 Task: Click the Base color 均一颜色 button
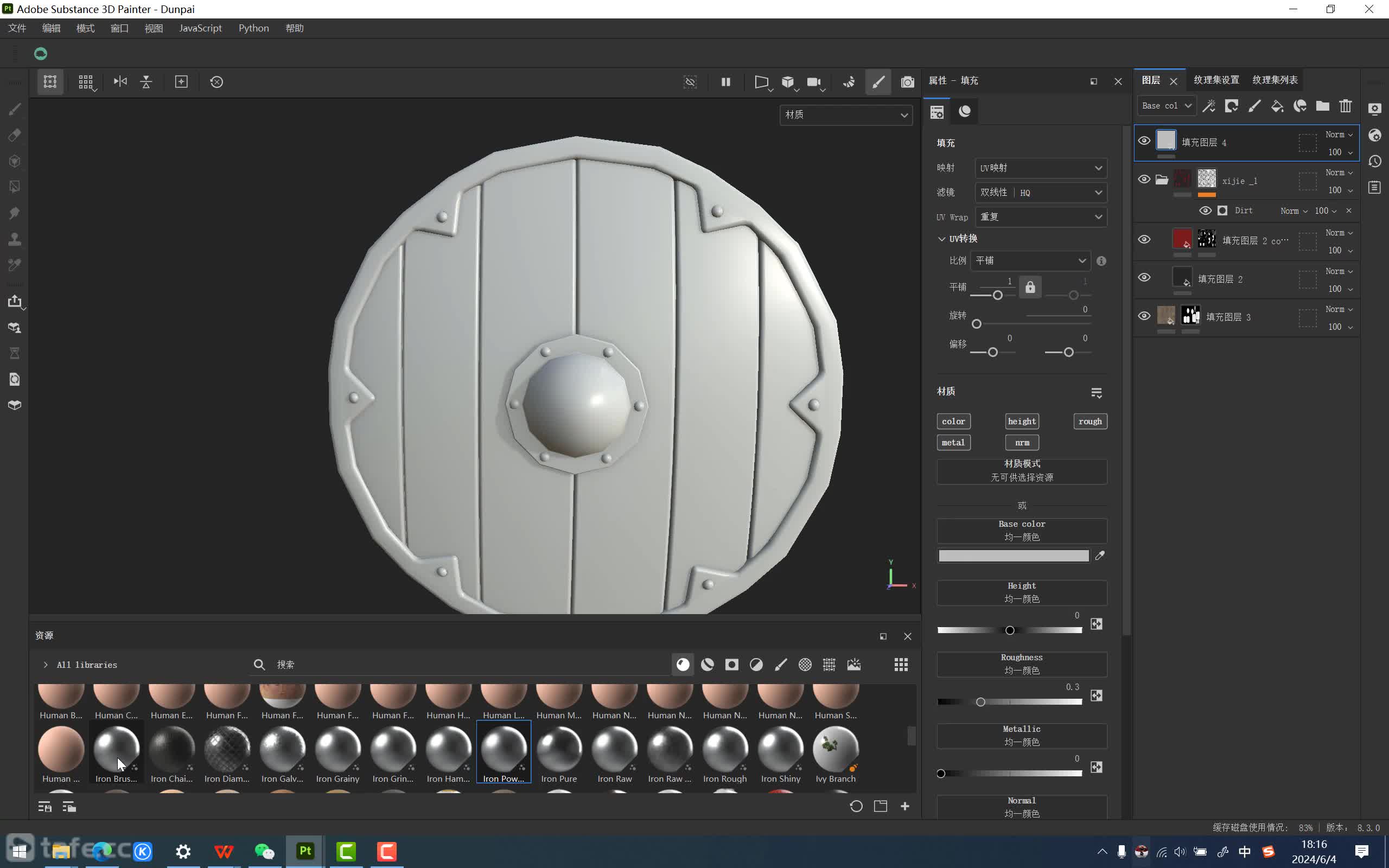(1022, 531)
